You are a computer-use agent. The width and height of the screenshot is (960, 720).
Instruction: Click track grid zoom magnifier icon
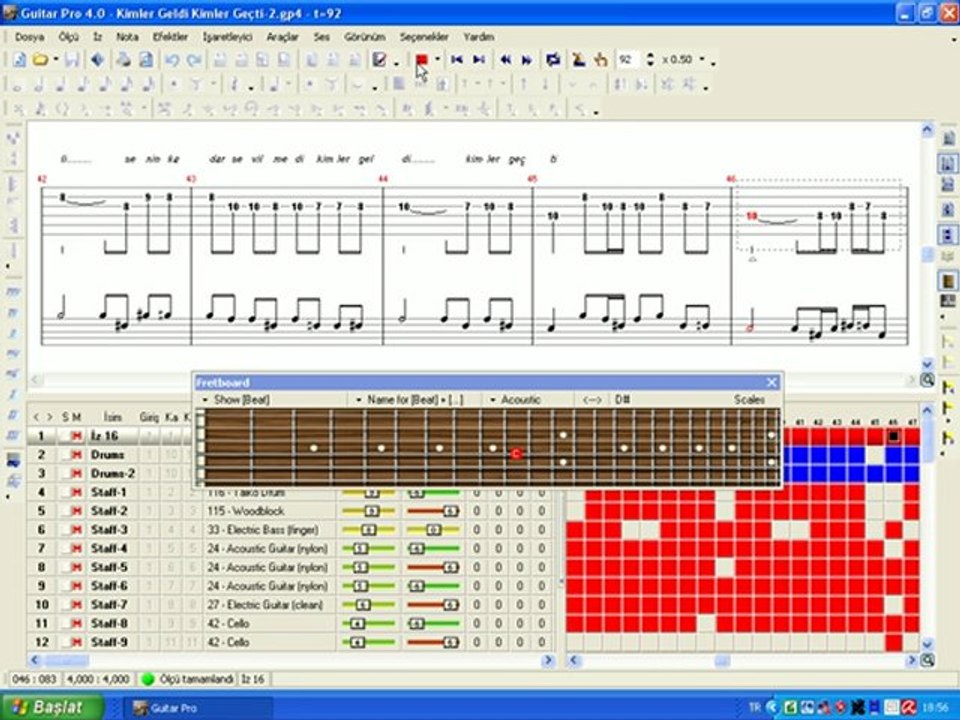pyautogui.click(x=927, y=660)
